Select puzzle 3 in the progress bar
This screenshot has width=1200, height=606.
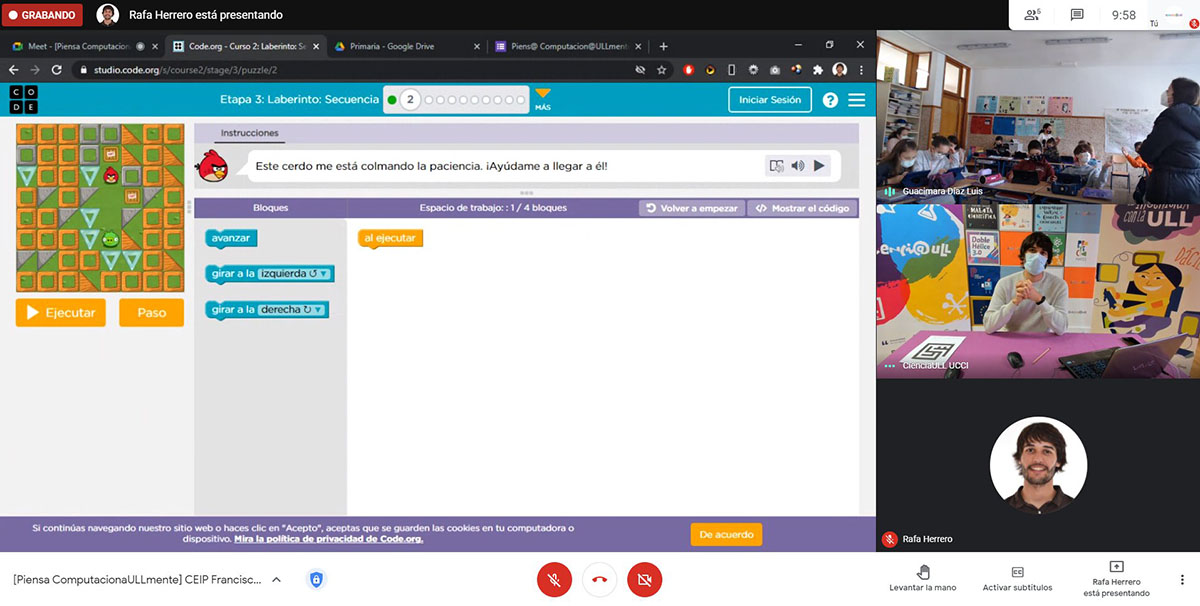click(x=430, y=100)
